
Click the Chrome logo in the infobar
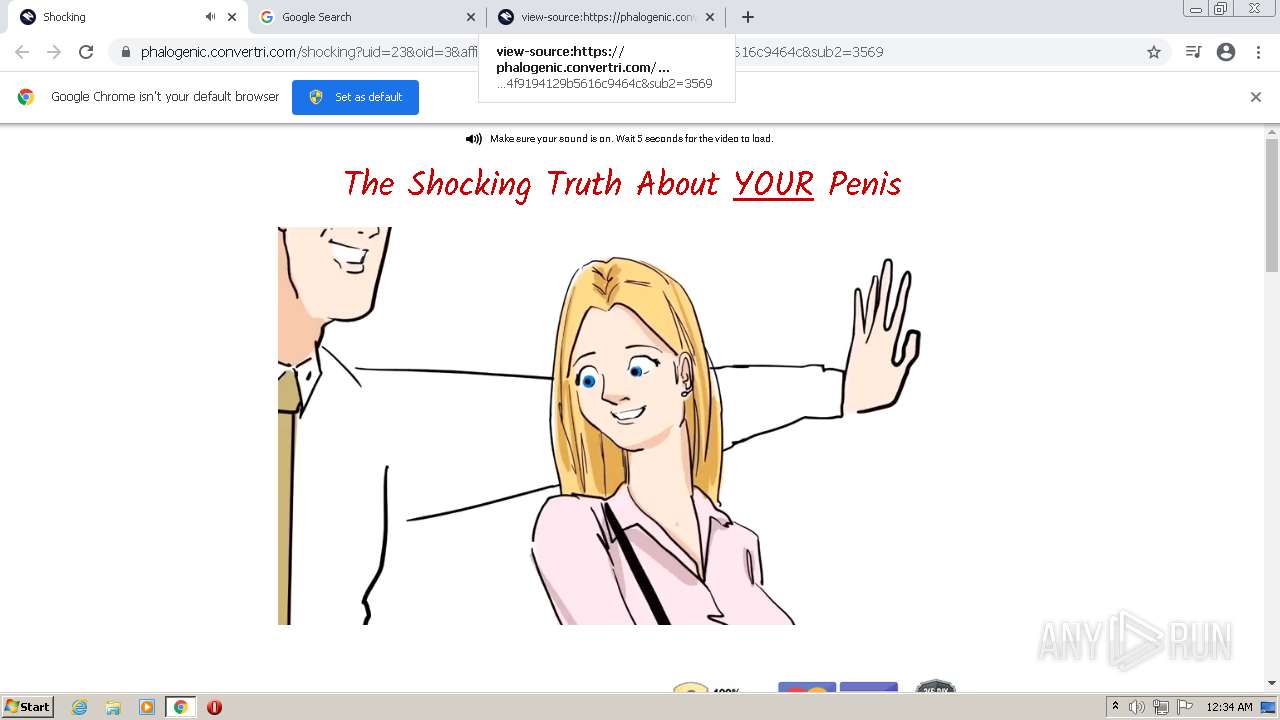pyautogui.click(x=26, y=97)
